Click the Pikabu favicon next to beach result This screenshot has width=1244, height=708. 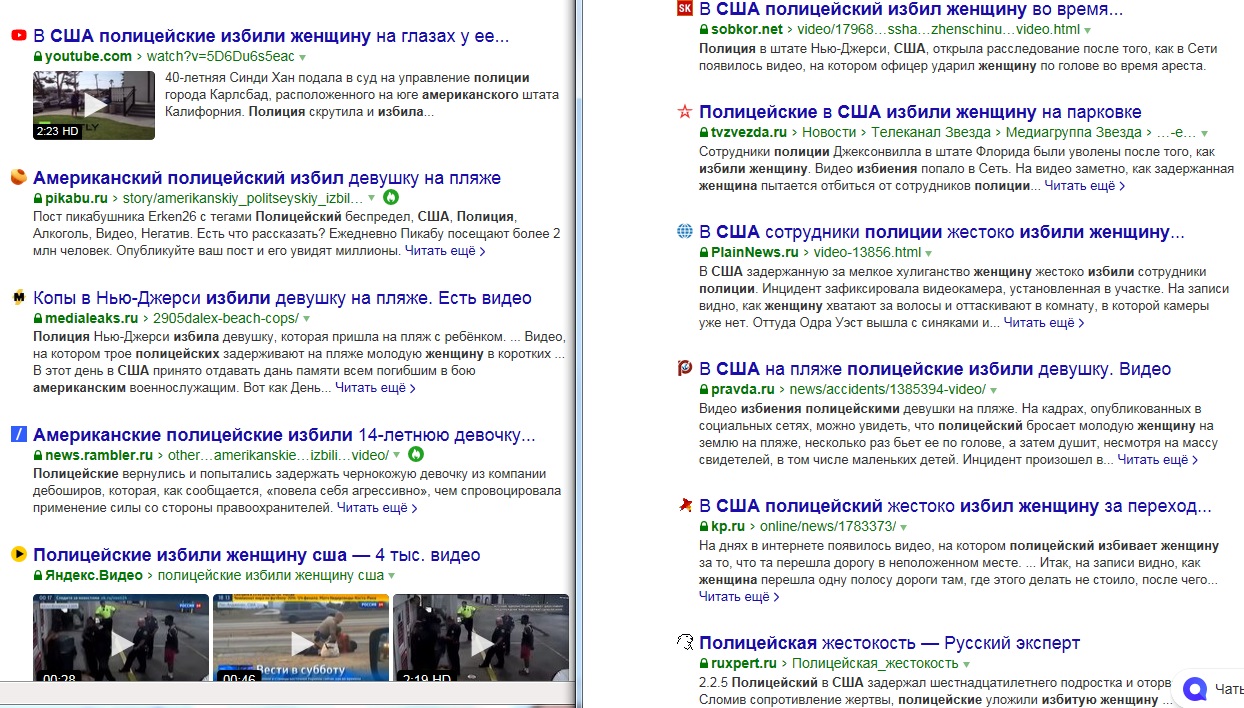(18, 177)
